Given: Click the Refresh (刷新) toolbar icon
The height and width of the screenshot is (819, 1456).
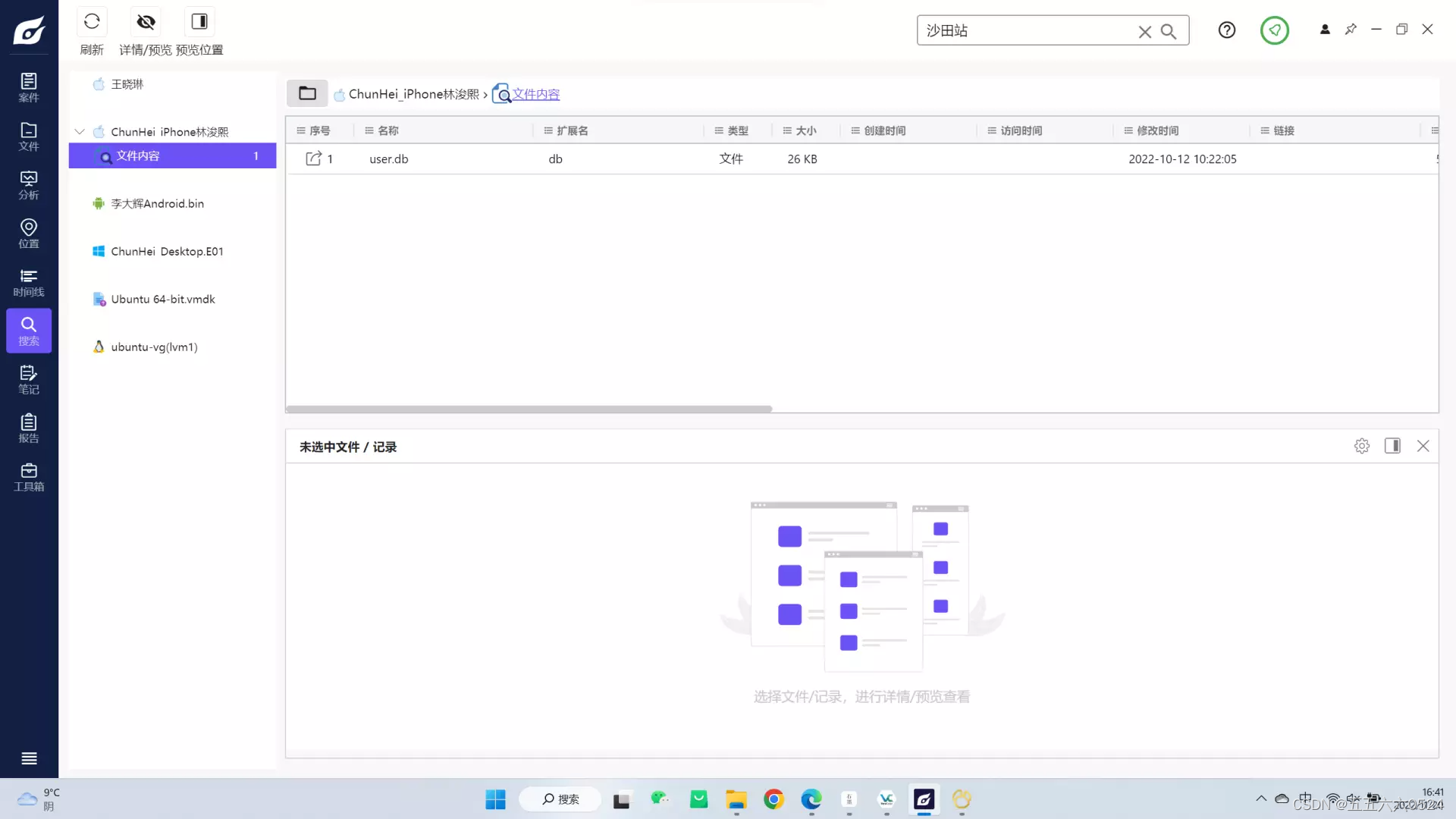Looking at the screenshot, I should 92,22.
